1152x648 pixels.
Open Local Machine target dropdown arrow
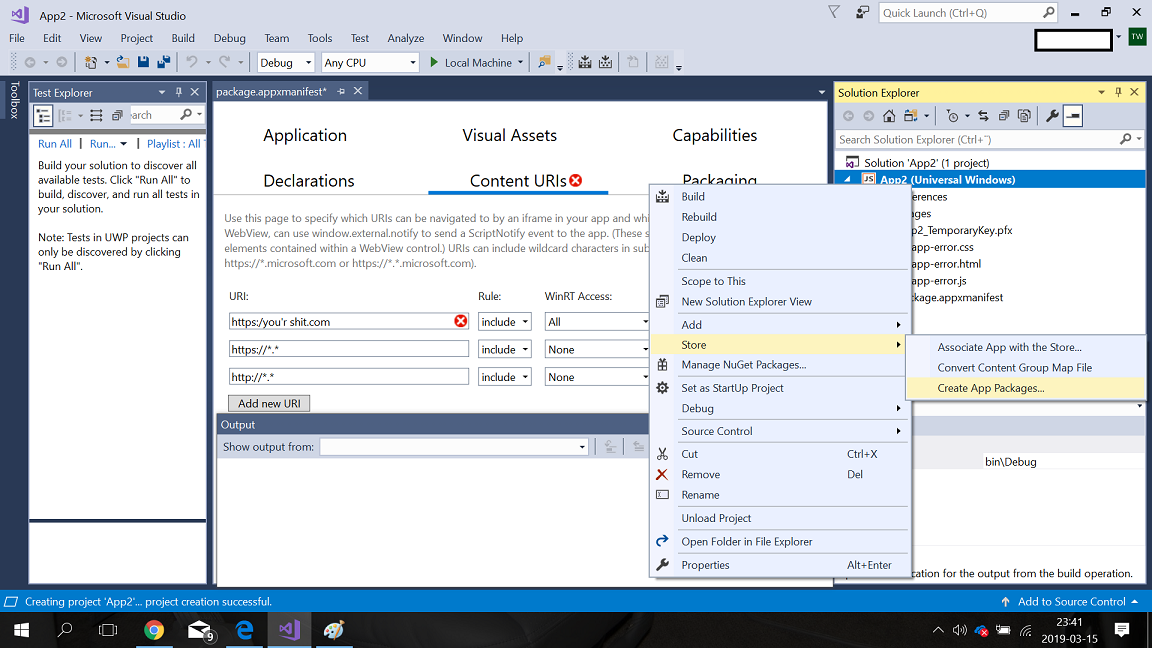(520, 62)
